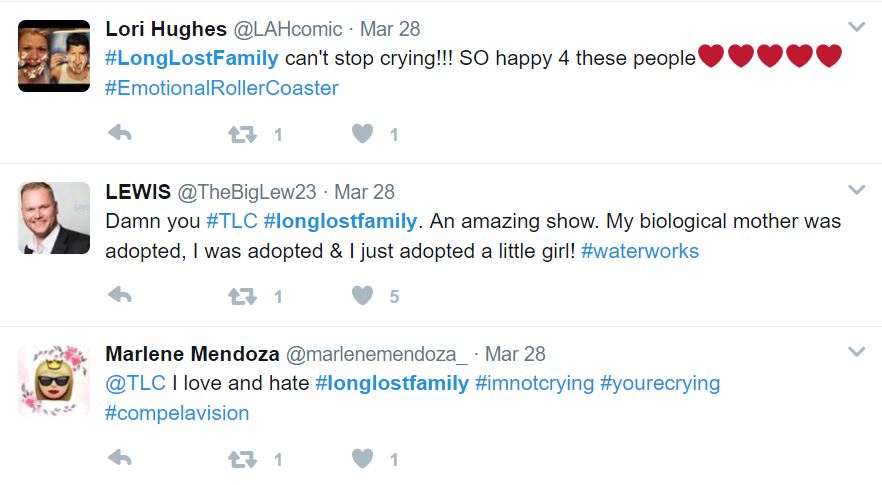882x485 pixels.
Task: Click the #waterworks hashtag link
Action: 639,251
